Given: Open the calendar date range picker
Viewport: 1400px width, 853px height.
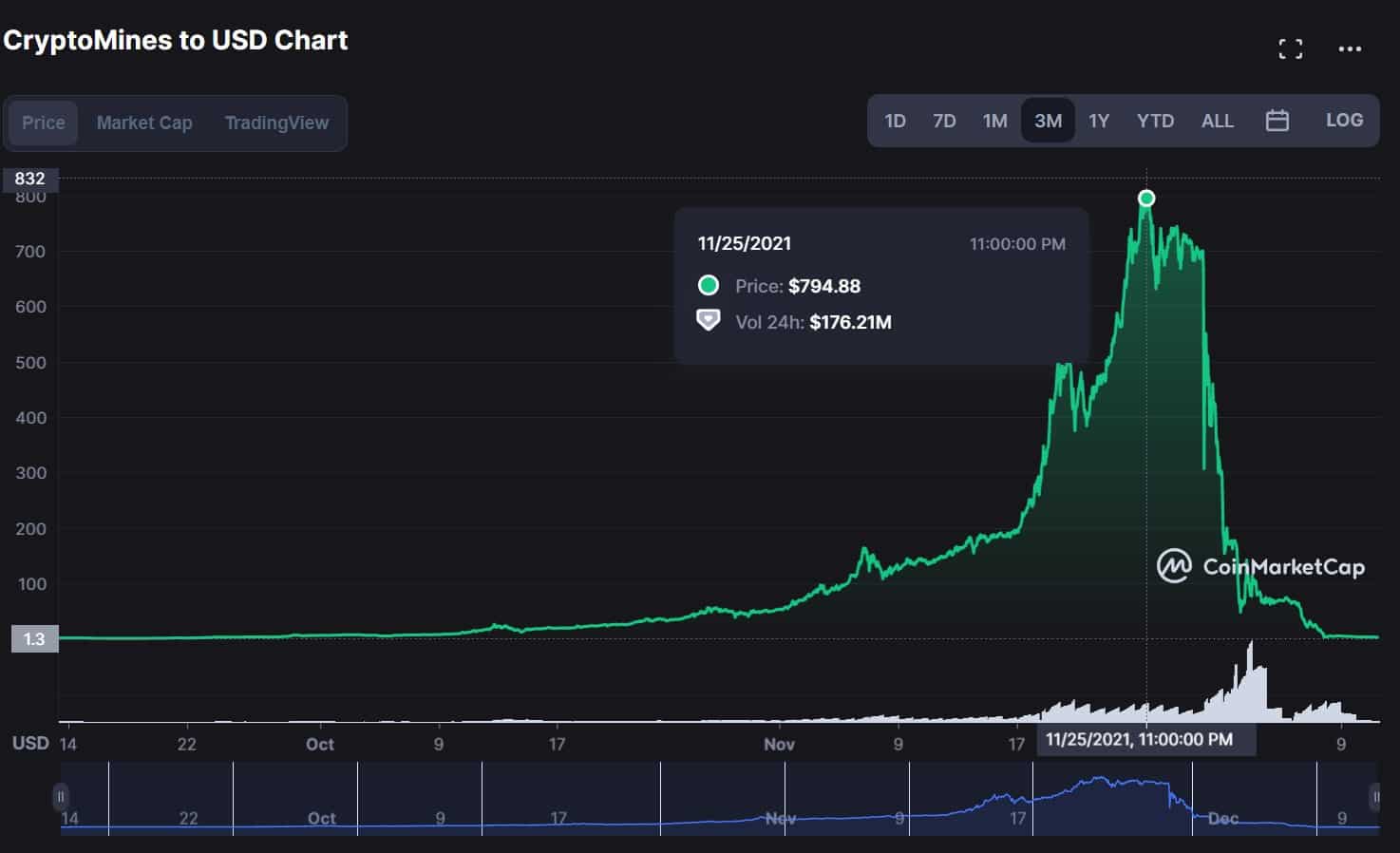Looking at the screenshot, I should tap(1277, 121).
